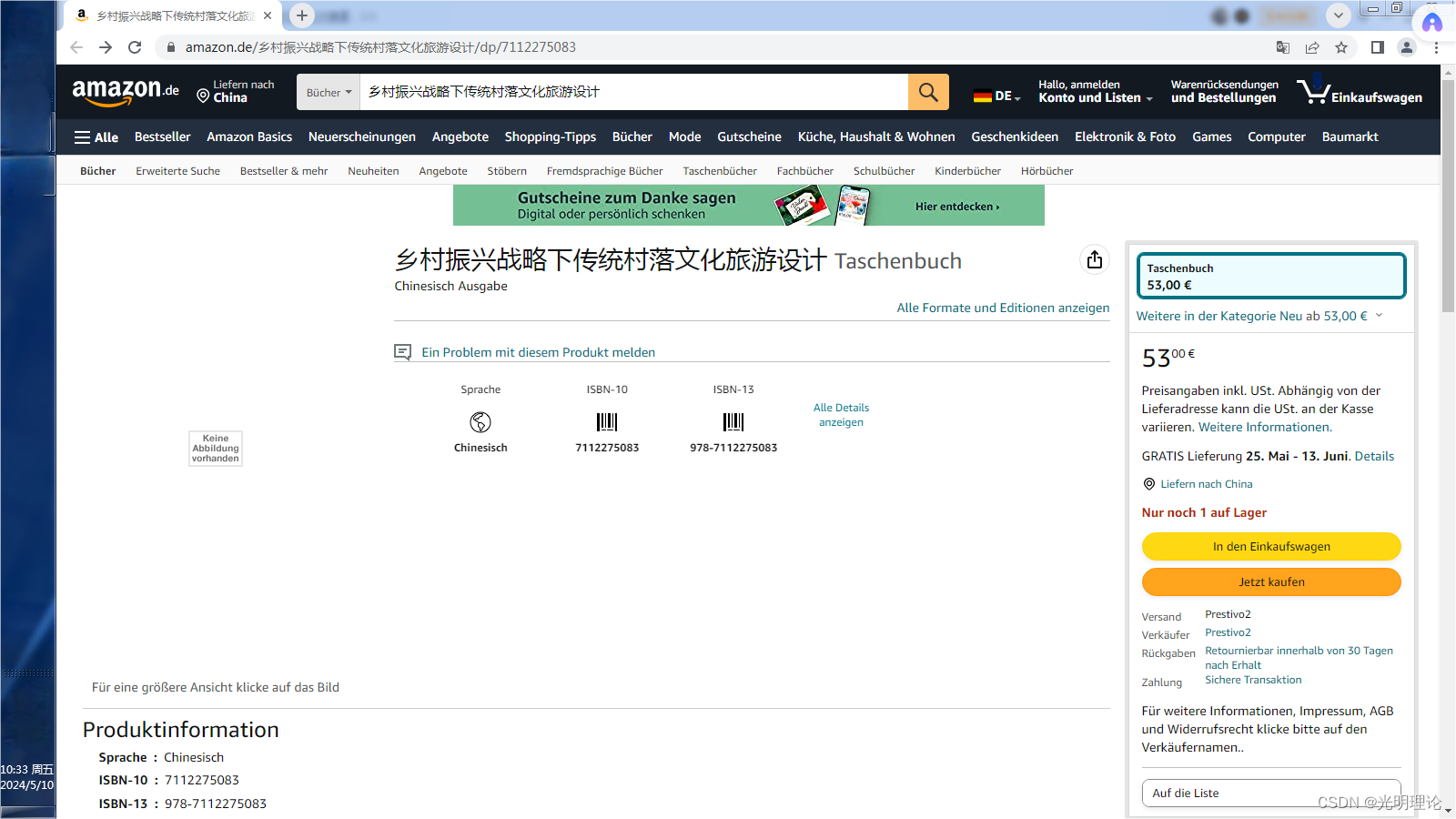Viewport: 1456px width, 819px height.
Task: Click the share page icon in address bar
Action: tap(1312, 47)
